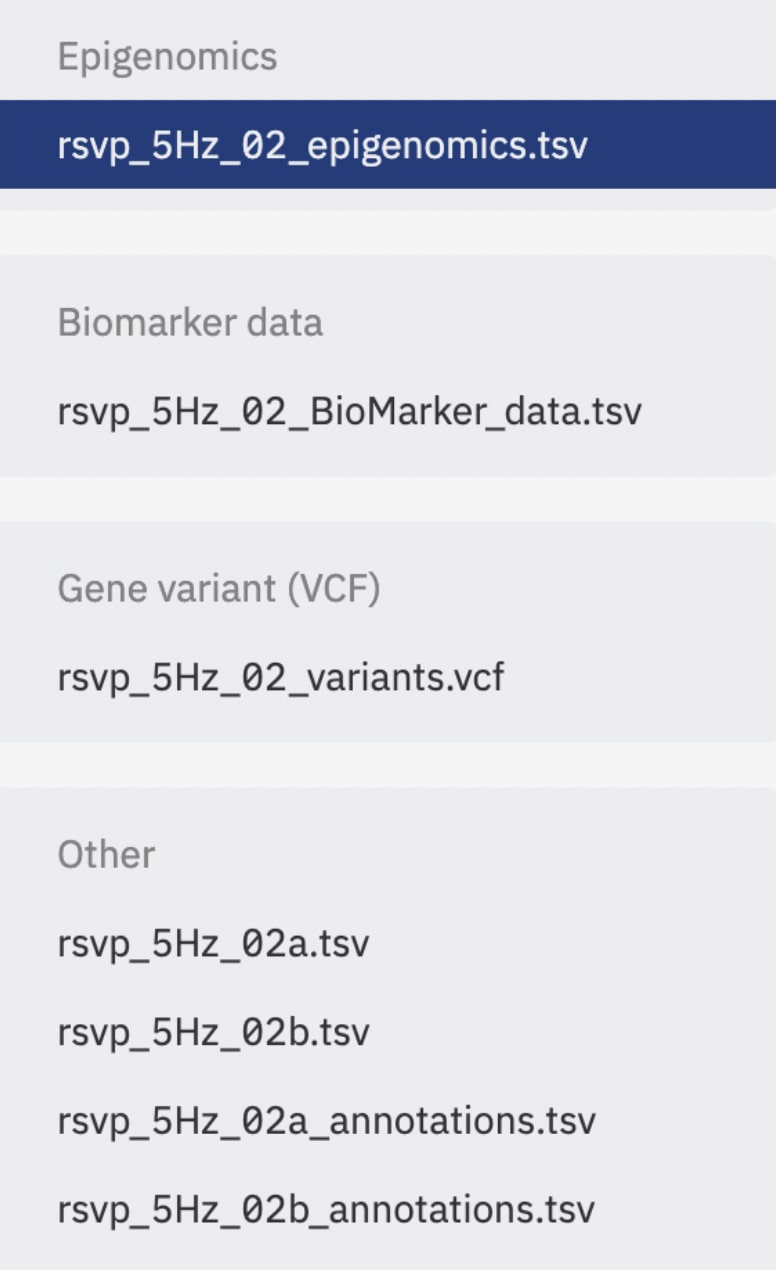776x1270 pixels.
Task: Select the first file under Other
Action: click(213, 942)
